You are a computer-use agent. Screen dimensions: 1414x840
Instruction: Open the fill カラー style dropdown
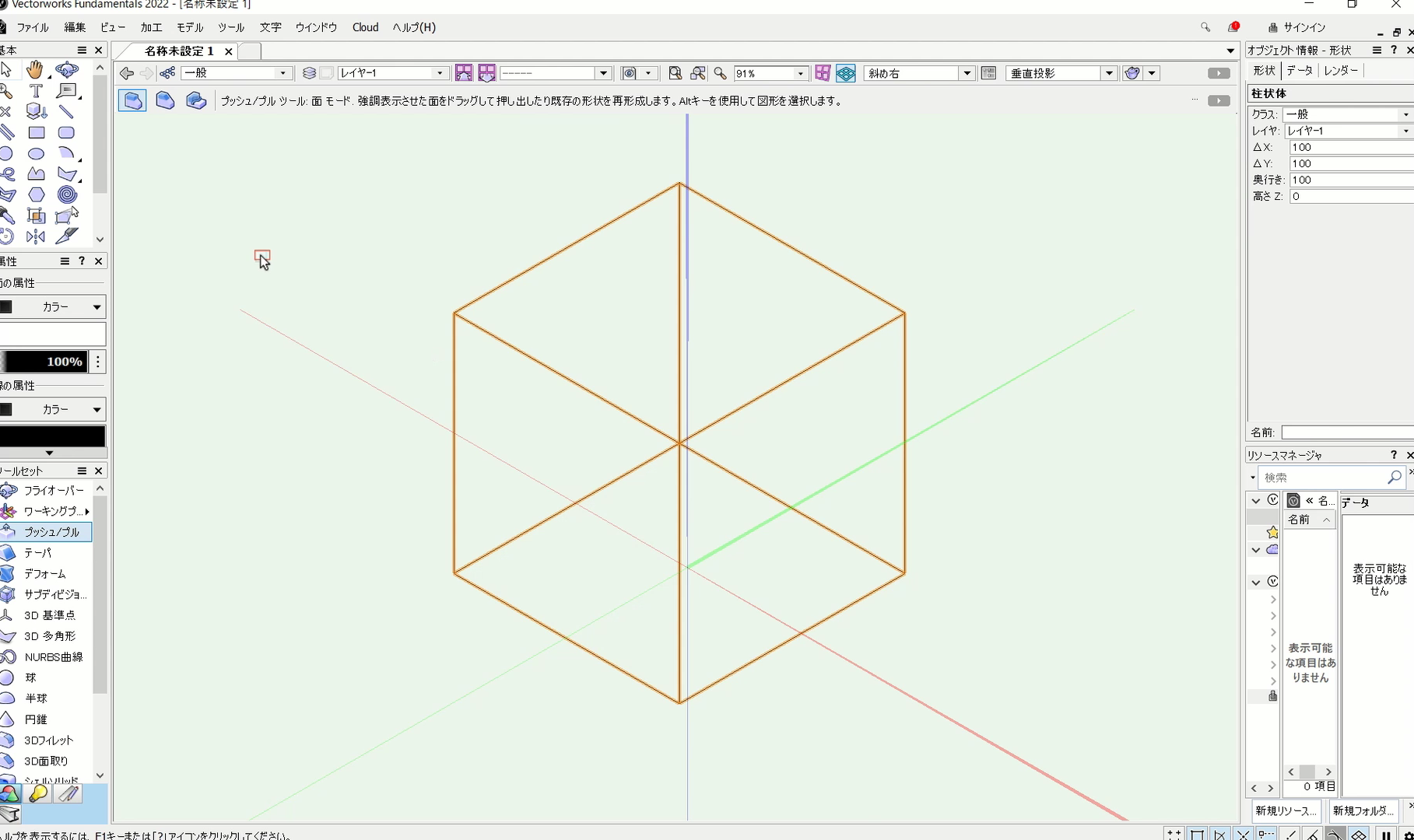[x=53, y=306]
